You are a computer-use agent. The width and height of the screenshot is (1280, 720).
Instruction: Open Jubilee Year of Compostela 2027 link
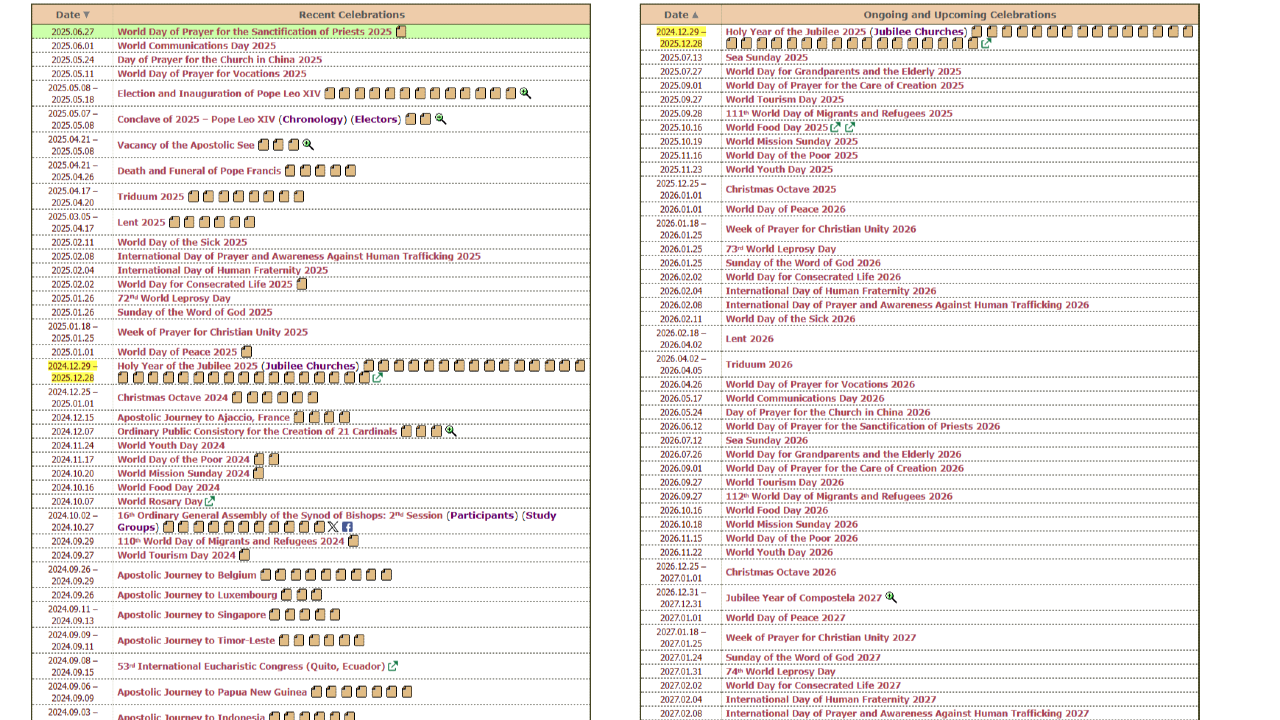click(x=804, y=598)
